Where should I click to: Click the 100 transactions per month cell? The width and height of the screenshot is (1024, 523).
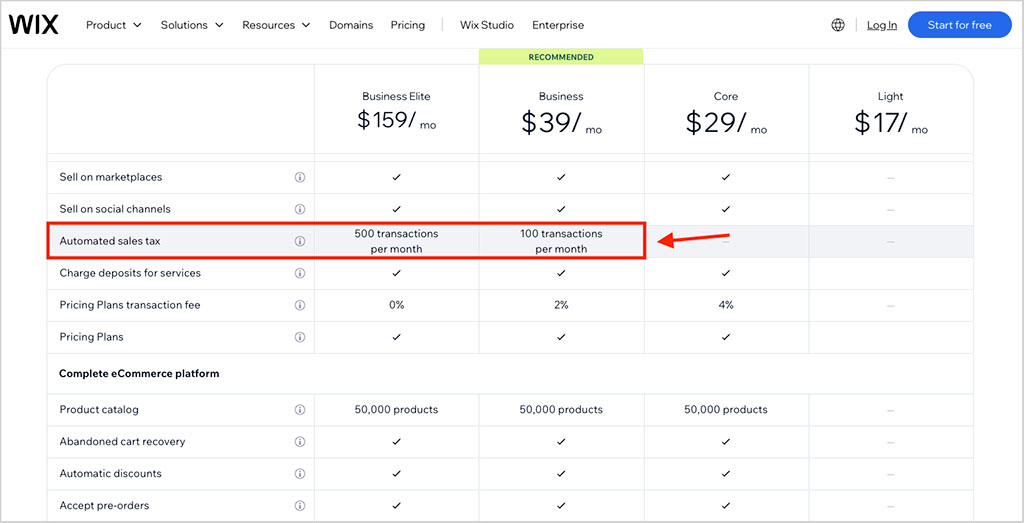point(561,241)
